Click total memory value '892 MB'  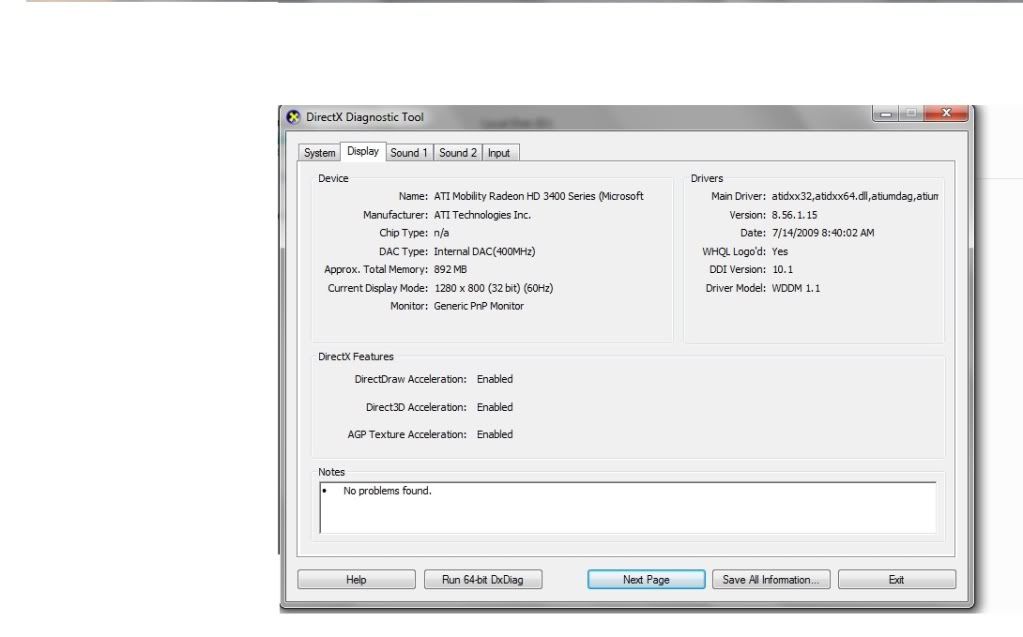click(x=450, y=270)
